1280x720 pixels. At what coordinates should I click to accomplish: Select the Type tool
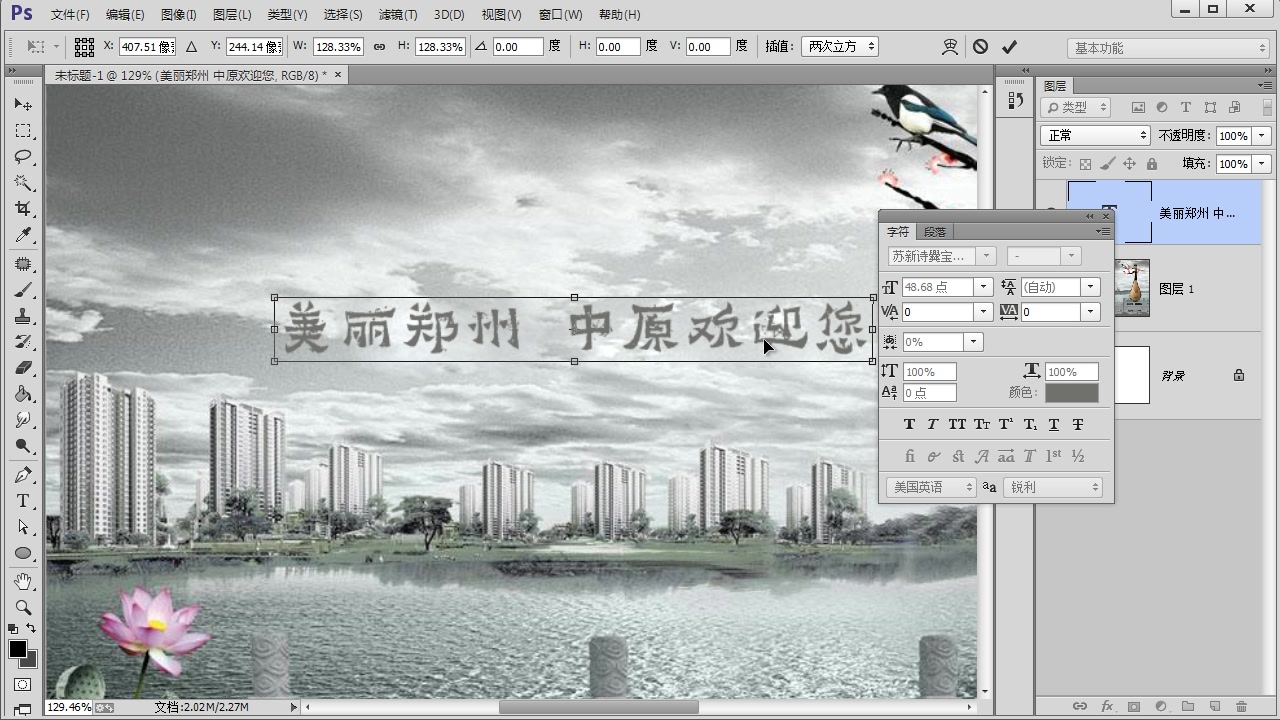tap(24, 501)
